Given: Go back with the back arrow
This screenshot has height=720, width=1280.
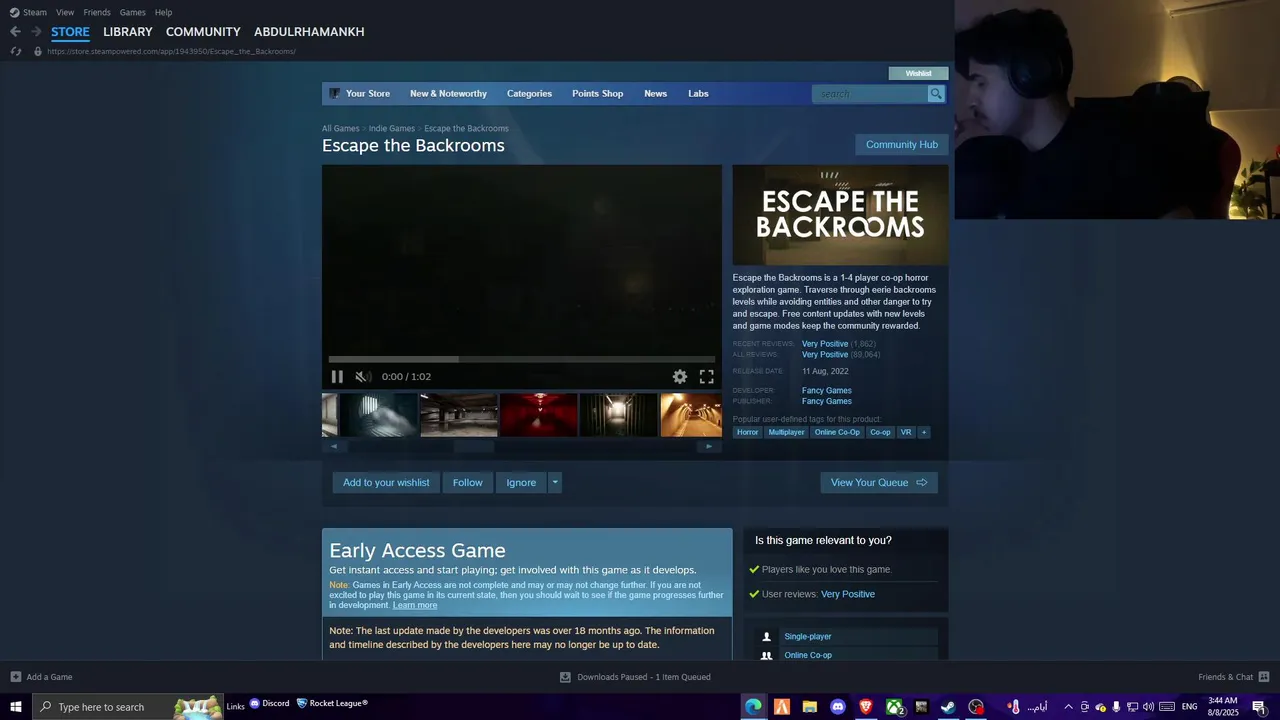Looking at the screenshot, I should pos(15,32).
